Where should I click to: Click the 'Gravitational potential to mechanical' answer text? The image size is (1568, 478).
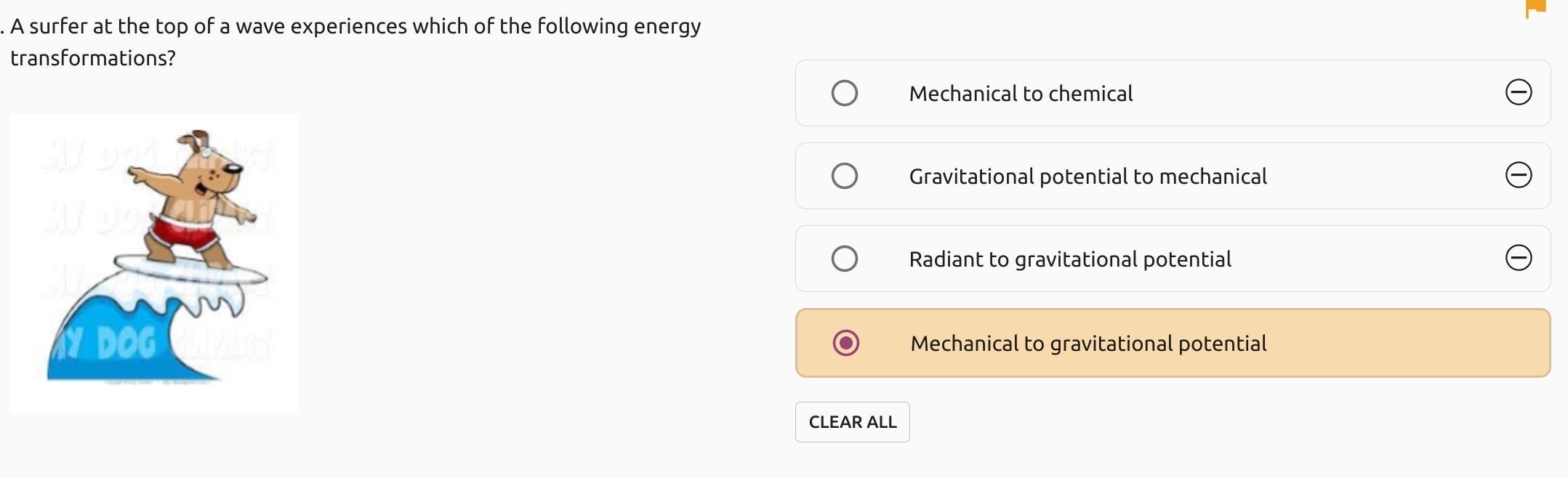(x=1087, y=177)
